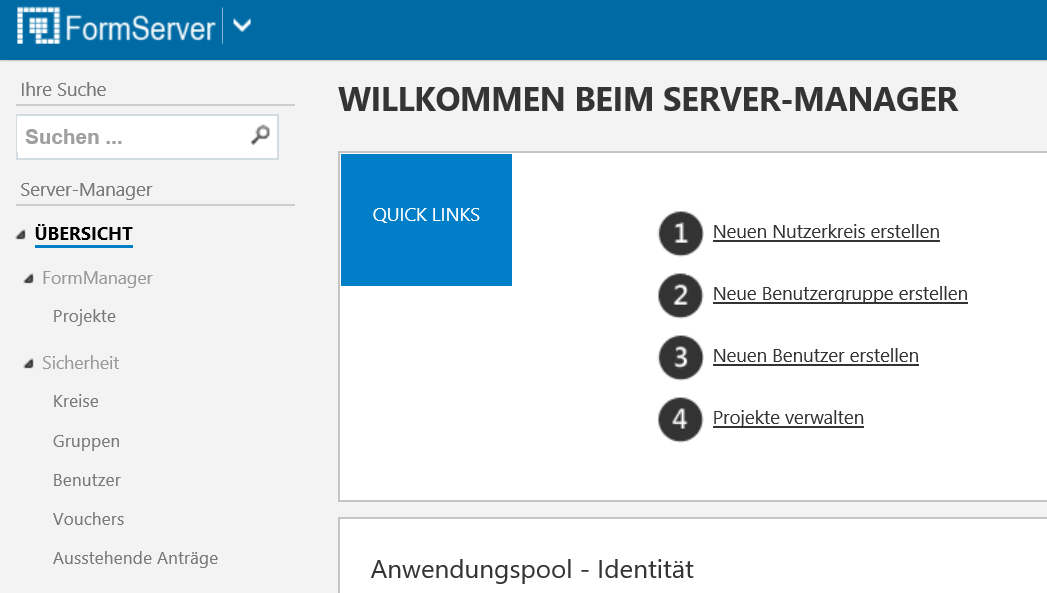Click the magnifier search icon
This screenshot has width=1047, height=593.
point(260,135)
